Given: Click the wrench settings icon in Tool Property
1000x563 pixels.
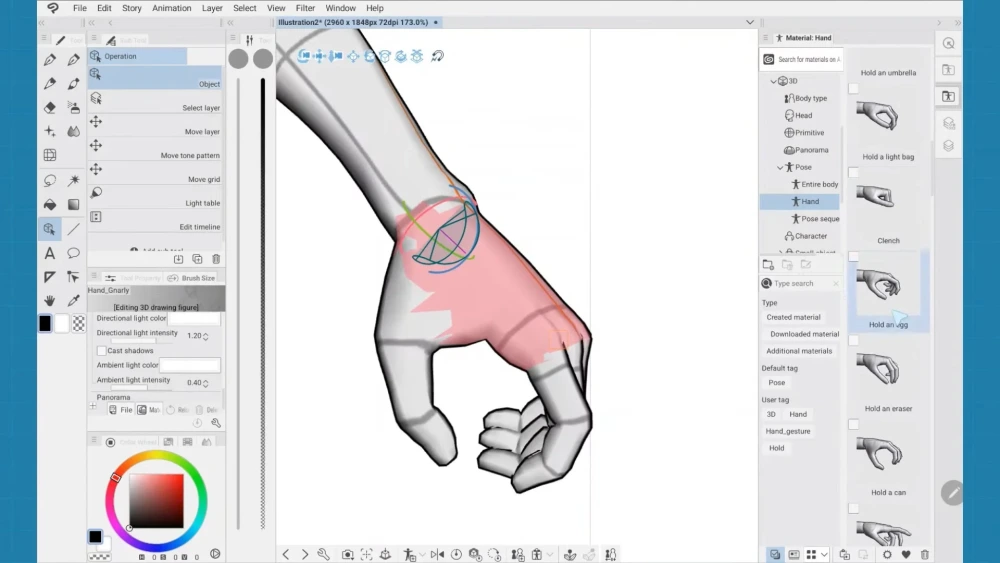Looking at the screenshot, I should tap(216, 423).
